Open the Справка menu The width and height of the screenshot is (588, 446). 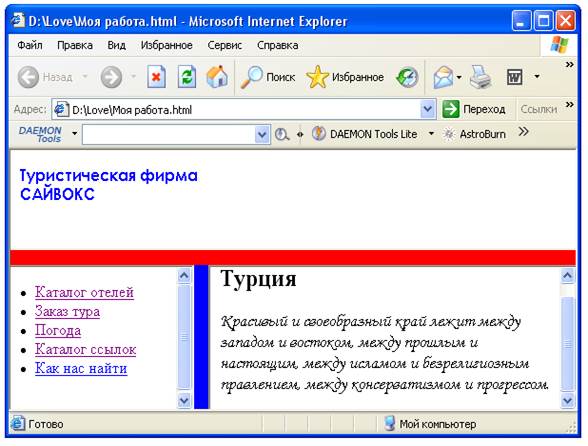(x=278, y=45)
